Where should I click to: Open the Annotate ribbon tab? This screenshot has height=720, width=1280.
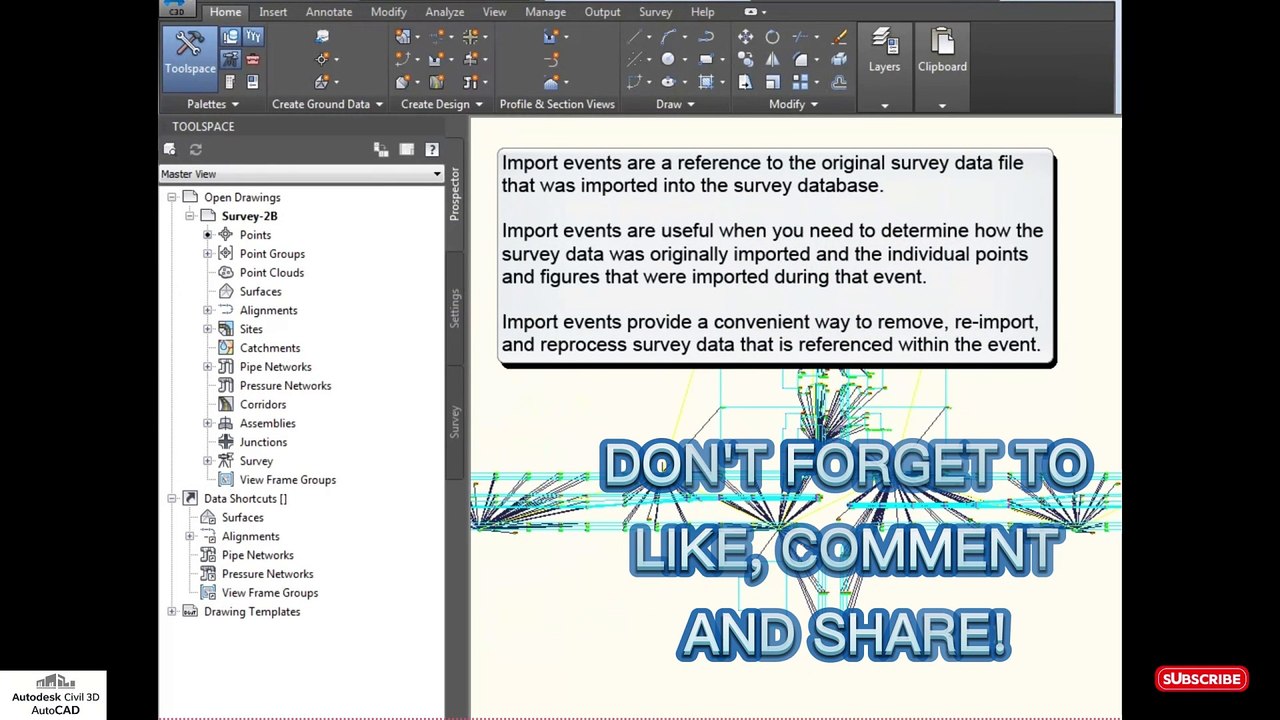[x=329, y=12]
